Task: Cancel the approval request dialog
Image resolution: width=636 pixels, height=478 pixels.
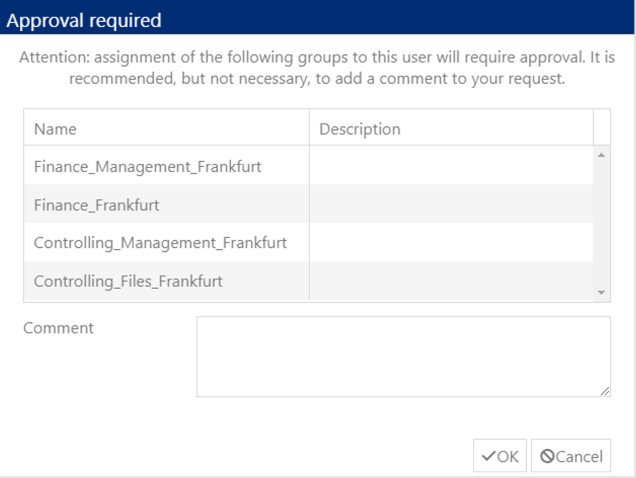Action: pos(571,456)
